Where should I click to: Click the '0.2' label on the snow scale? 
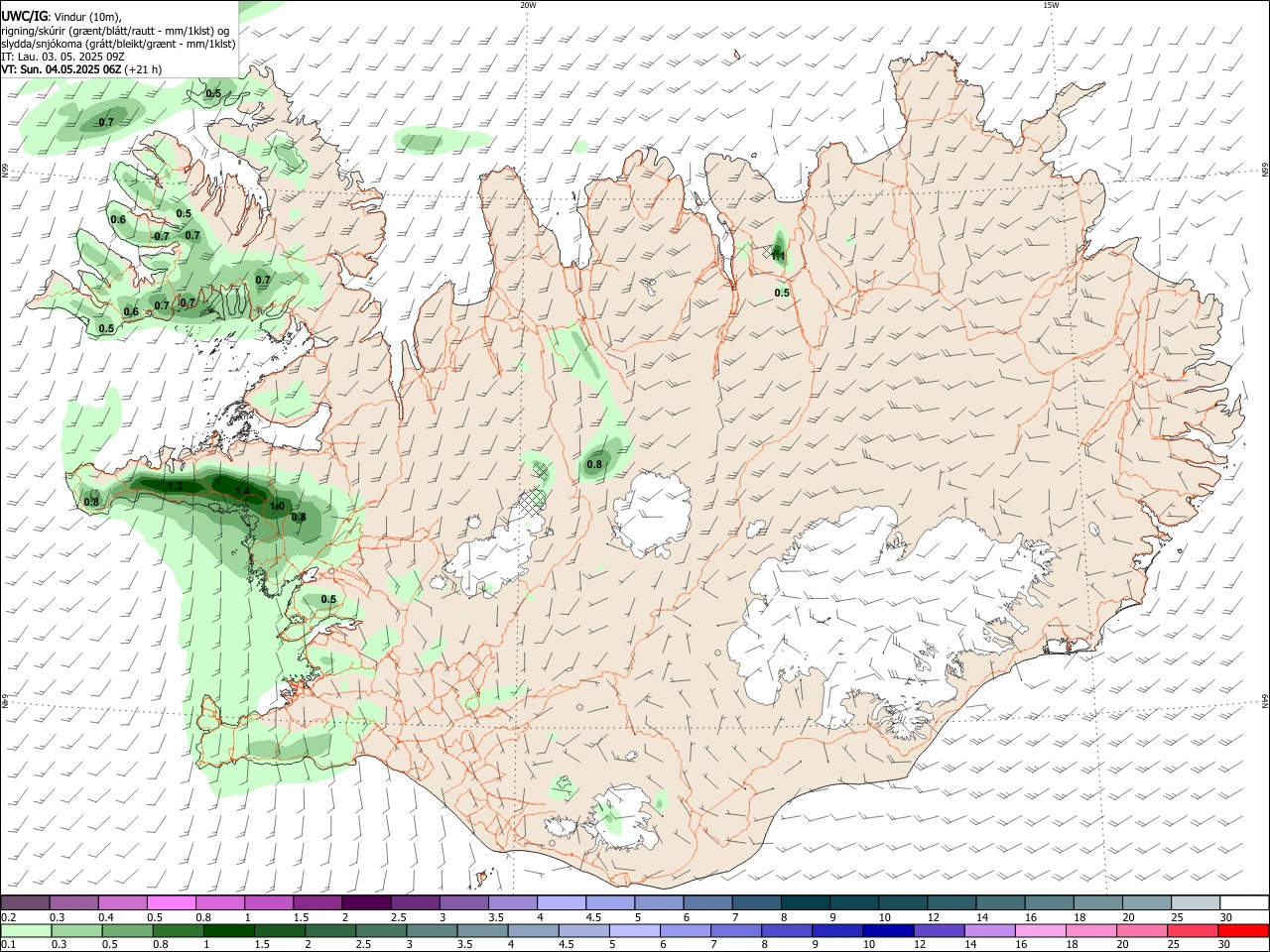pos(7,917)
